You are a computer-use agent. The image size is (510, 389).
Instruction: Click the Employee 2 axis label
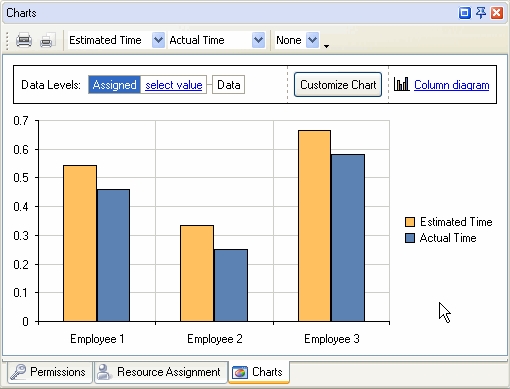215,339
